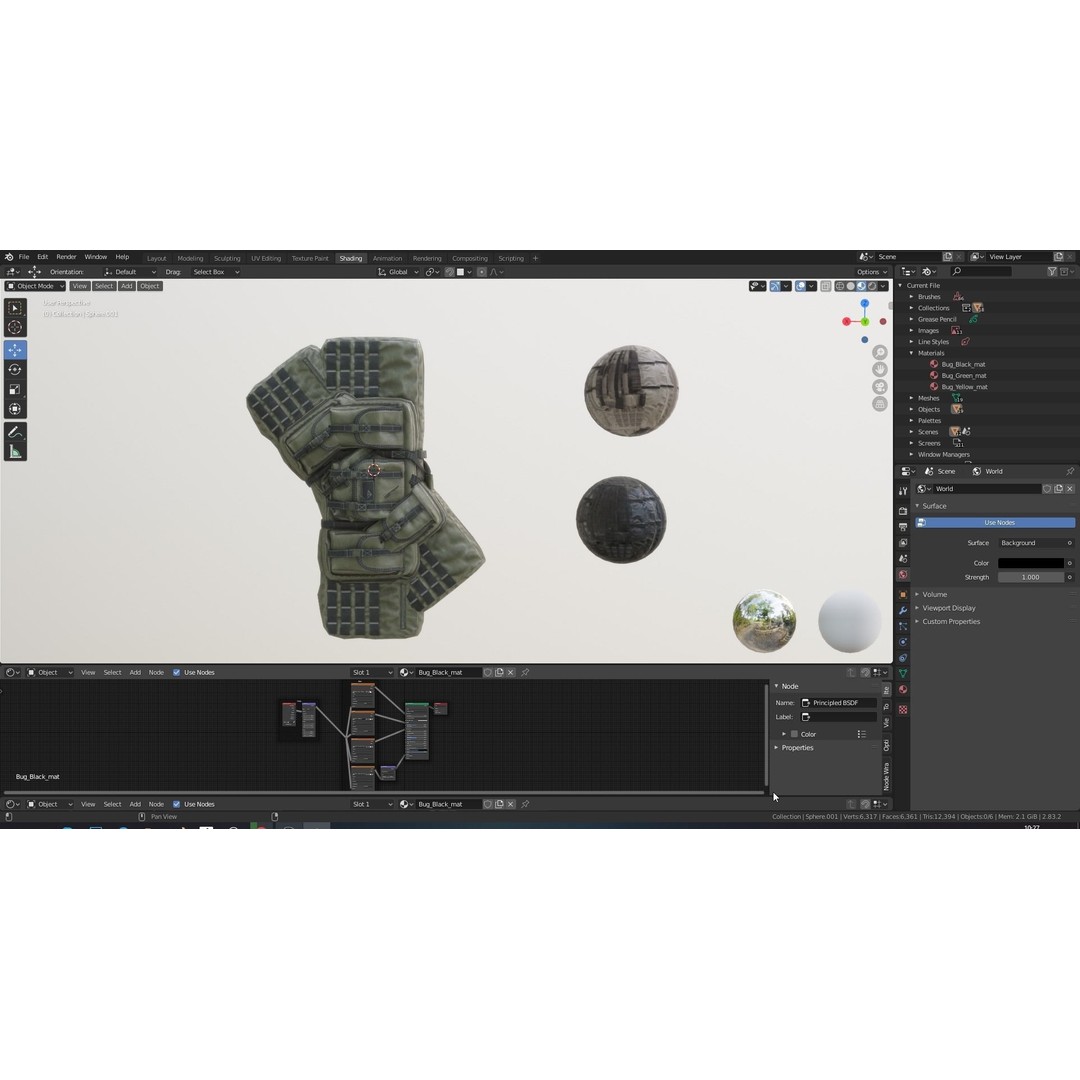Expand the Viewport Display panel
Screen dimensions: 1080x1080
(x=948, y=608)
